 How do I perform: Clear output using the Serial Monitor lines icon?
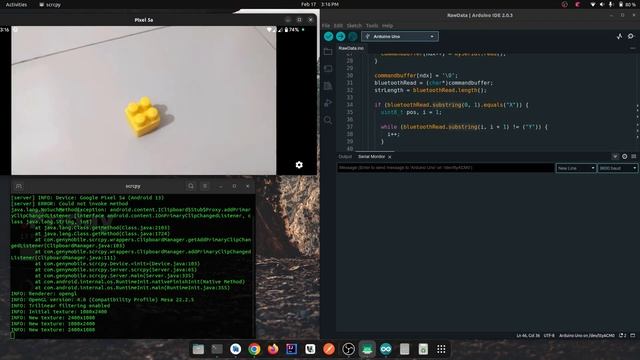point(633,156)
